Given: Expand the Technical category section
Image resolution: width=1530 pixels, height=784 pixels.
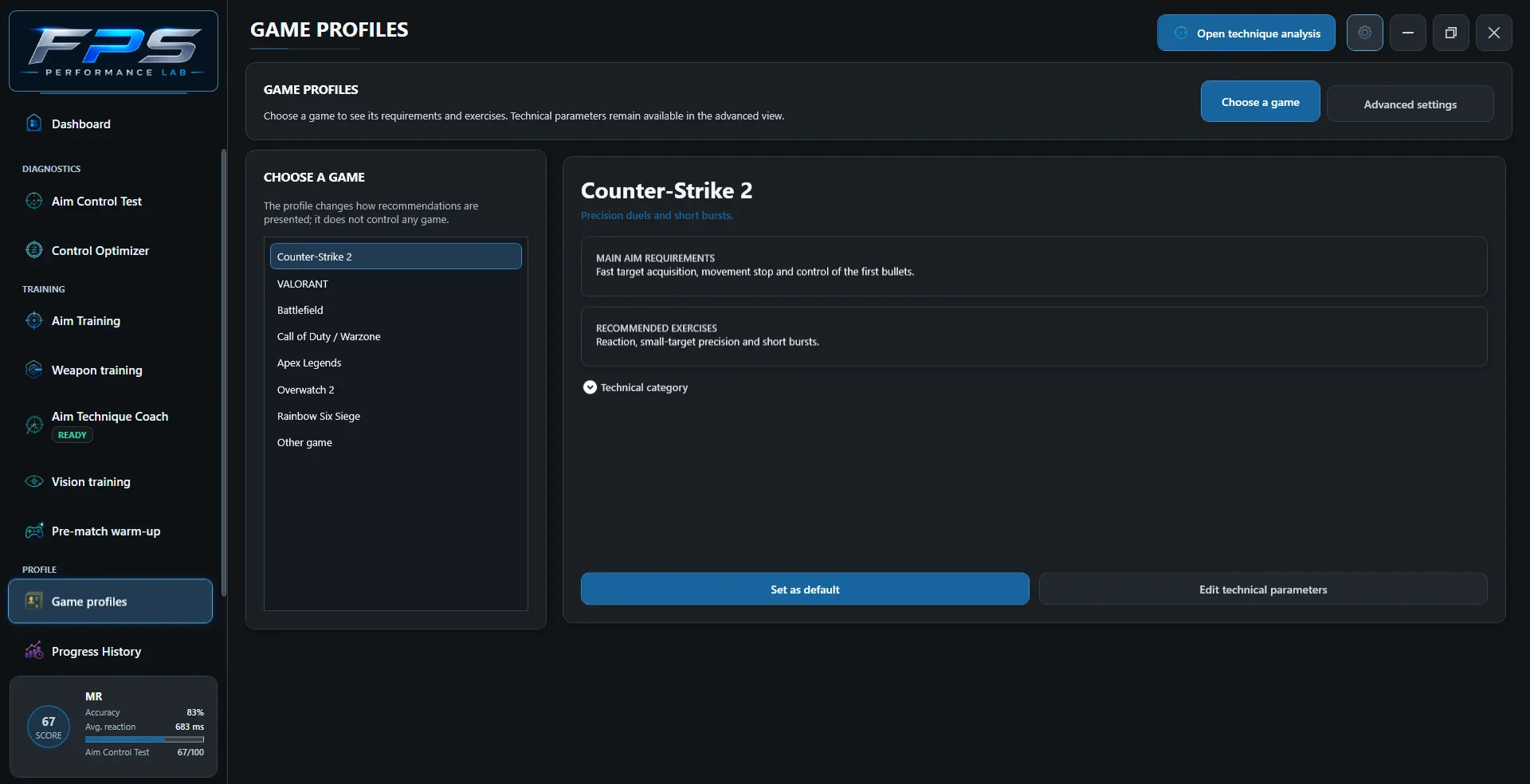Looking at the screenshot, I should (590, 387).
